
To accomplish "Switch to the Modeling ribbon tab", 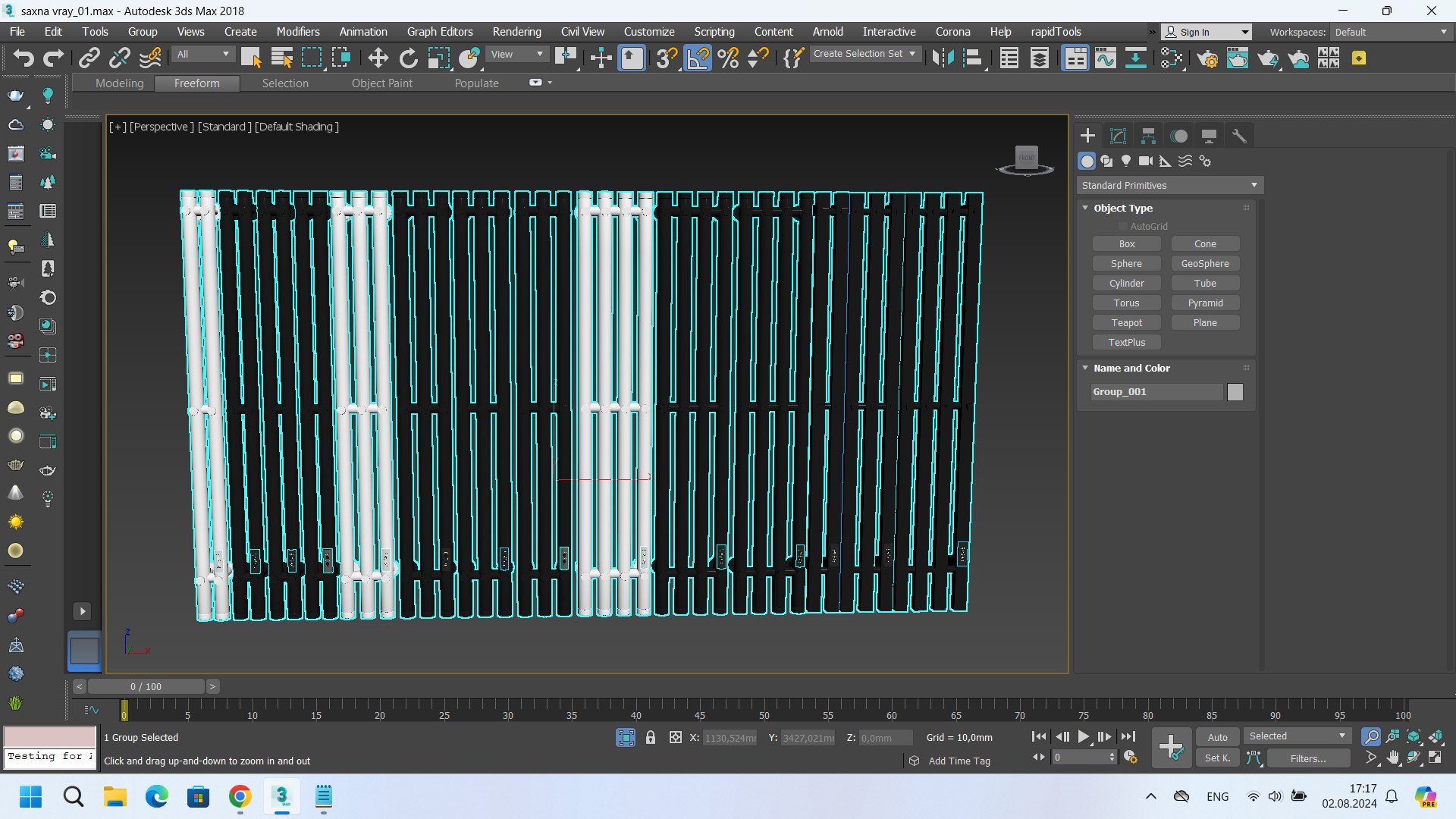I will click(119, 83).
